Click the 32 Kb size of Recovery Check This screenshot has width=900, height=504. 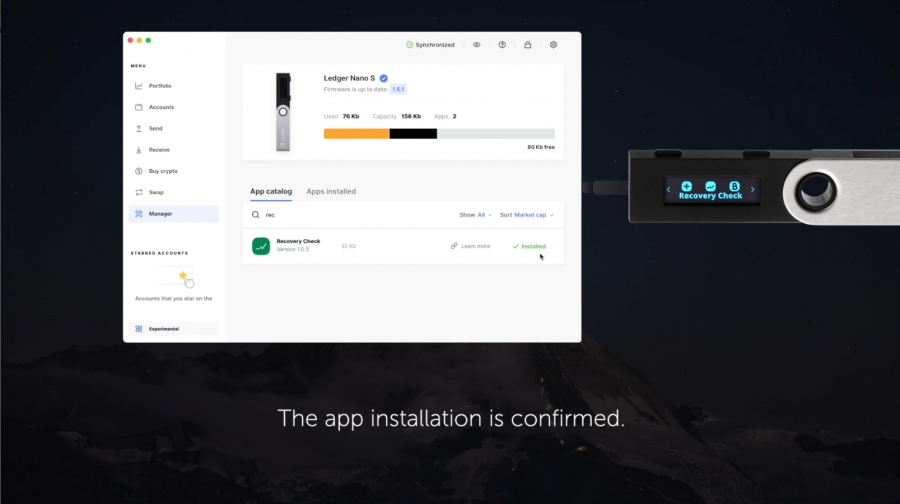(348, 246)
